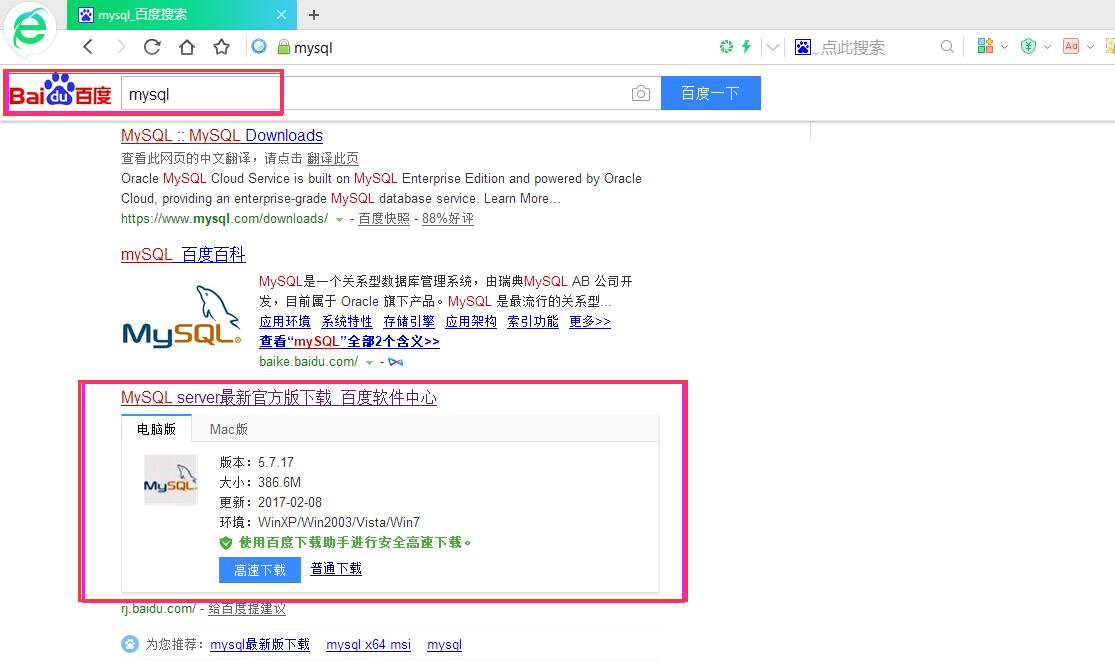Go forward to the next page
This screenshot has height=662, width=1115.
(120, 47)
